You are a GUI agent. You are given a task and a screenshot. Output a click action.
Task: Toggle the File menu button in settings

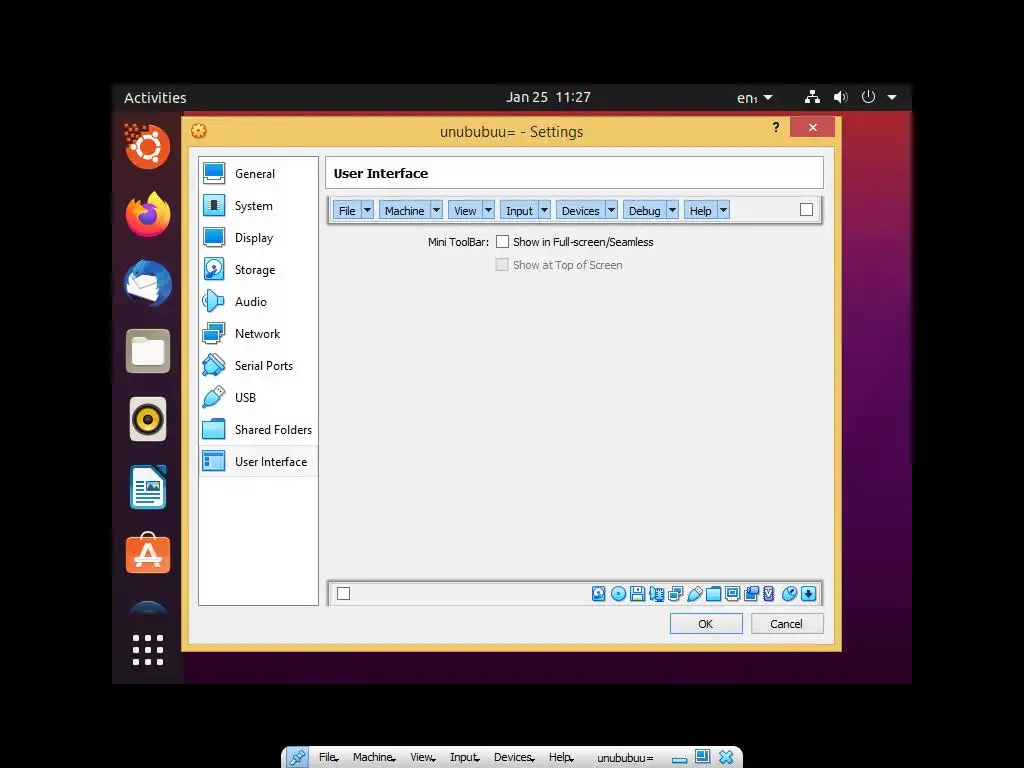pos(347,210)
